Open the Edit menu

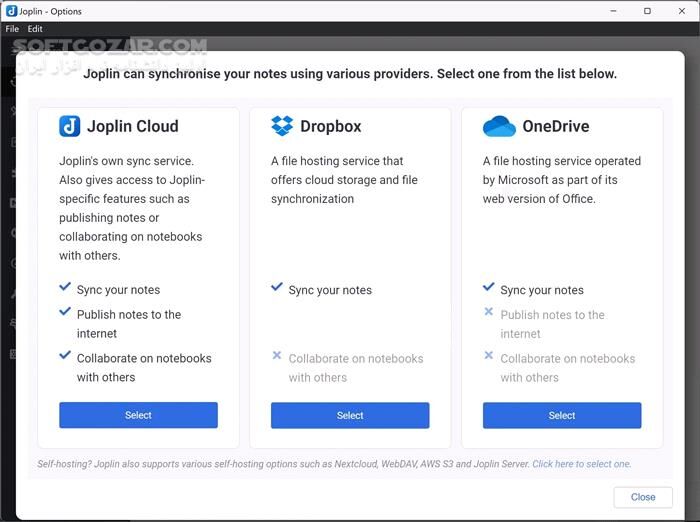[x=35, y=29]
